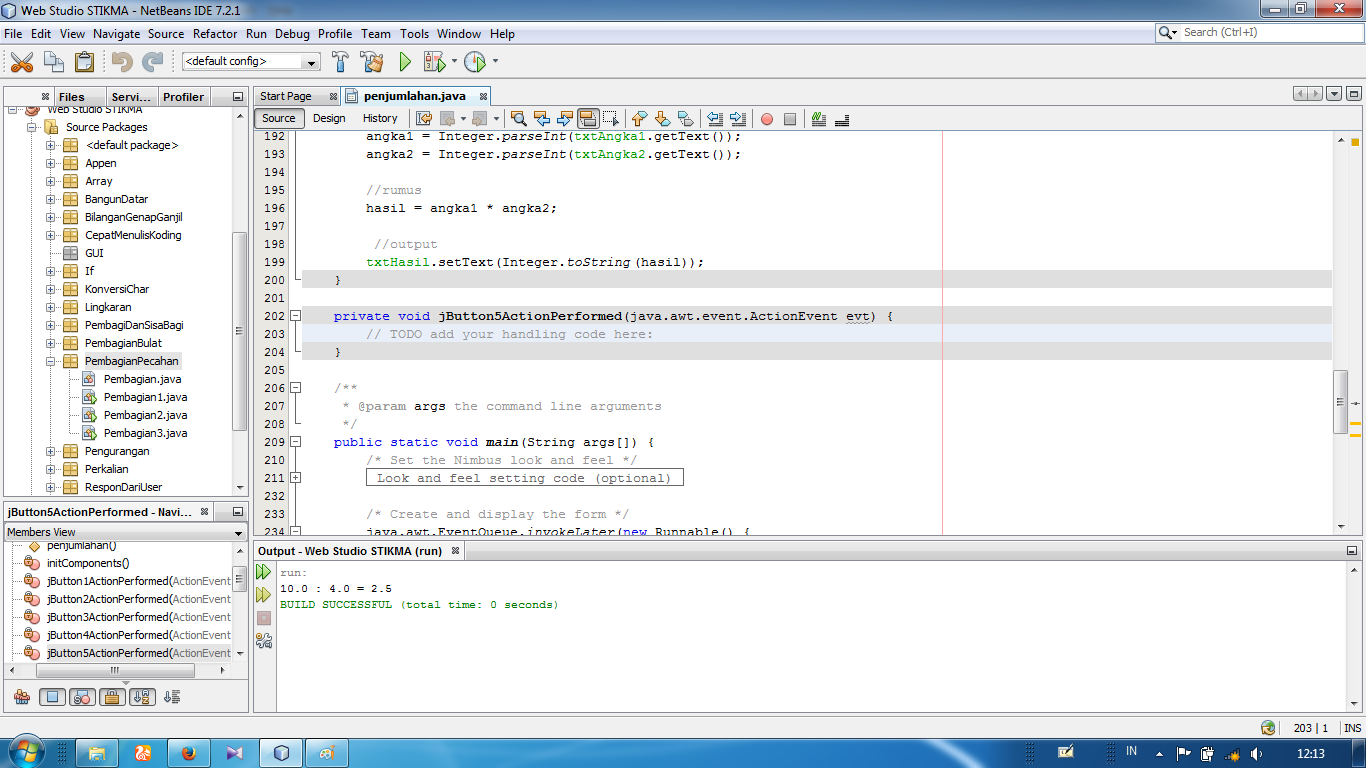Click the Shift Line Right icon
This screenshot has width=1366, height=768.
tap(739, 119)
